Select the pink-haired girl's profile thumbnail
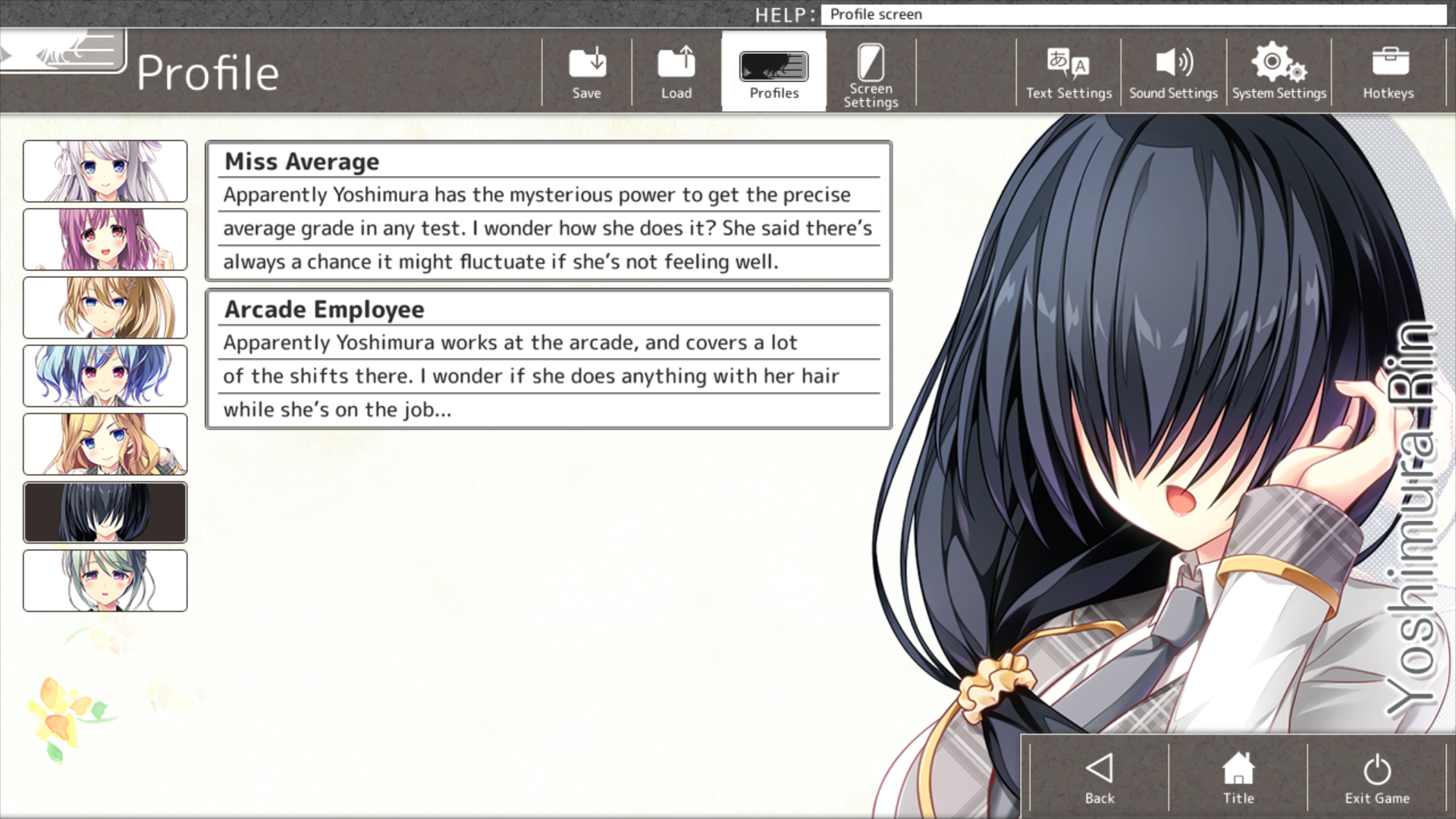 point(105,240)
